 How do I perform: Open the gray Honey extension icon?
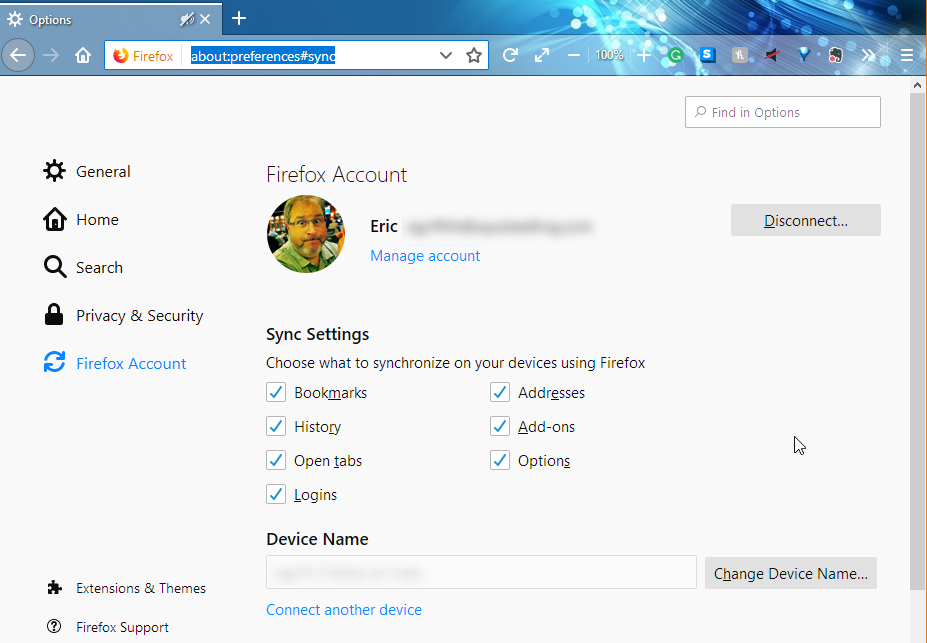tap(740, 56)
